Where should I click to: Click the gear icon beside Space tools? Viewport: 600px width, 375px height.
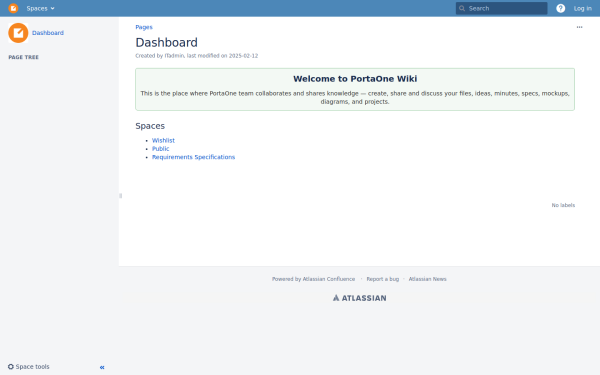11,367
